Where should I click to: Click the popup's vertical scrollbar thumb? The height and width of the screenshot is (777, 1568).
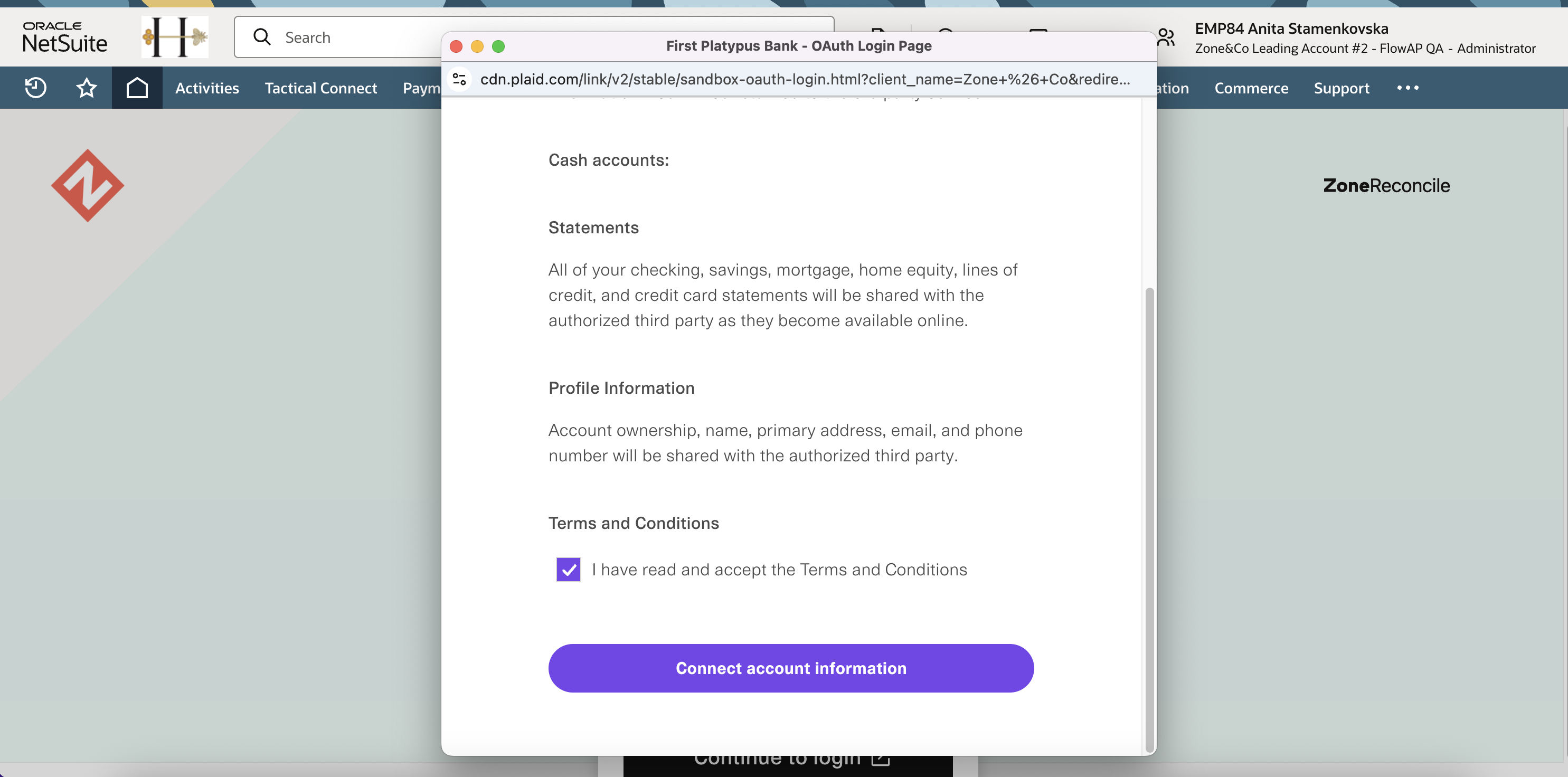[x=1149, y=519]
